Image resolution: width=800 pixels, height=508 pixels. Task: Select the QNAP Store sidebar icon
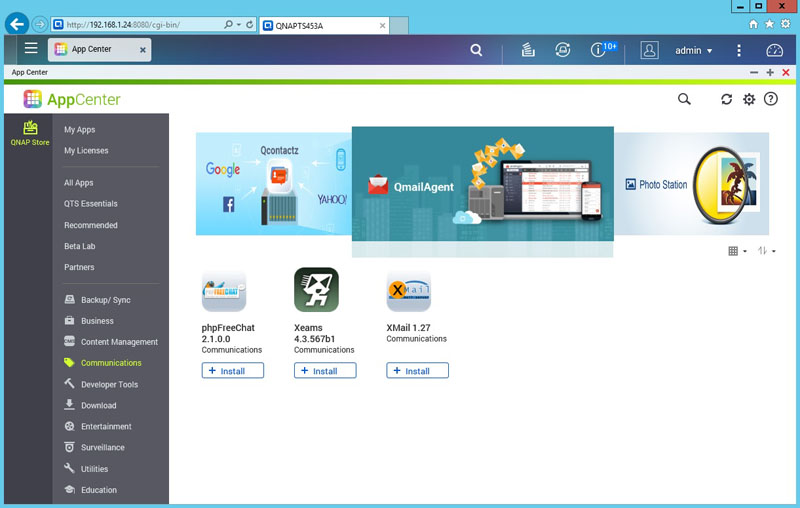point(30,133)
